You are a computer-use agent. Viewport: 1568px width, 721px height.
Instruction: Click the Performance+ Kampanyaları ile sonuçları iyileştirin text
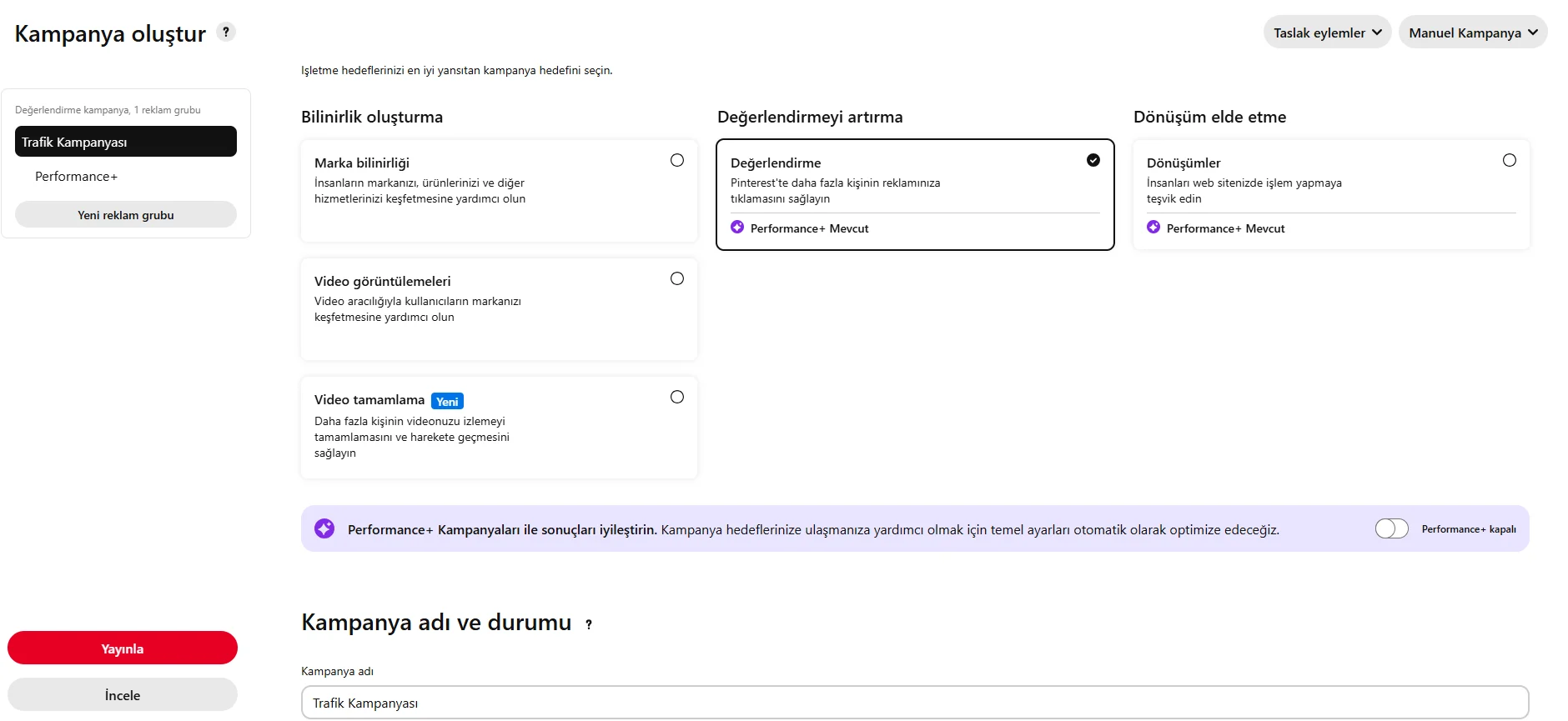[502, 529]
